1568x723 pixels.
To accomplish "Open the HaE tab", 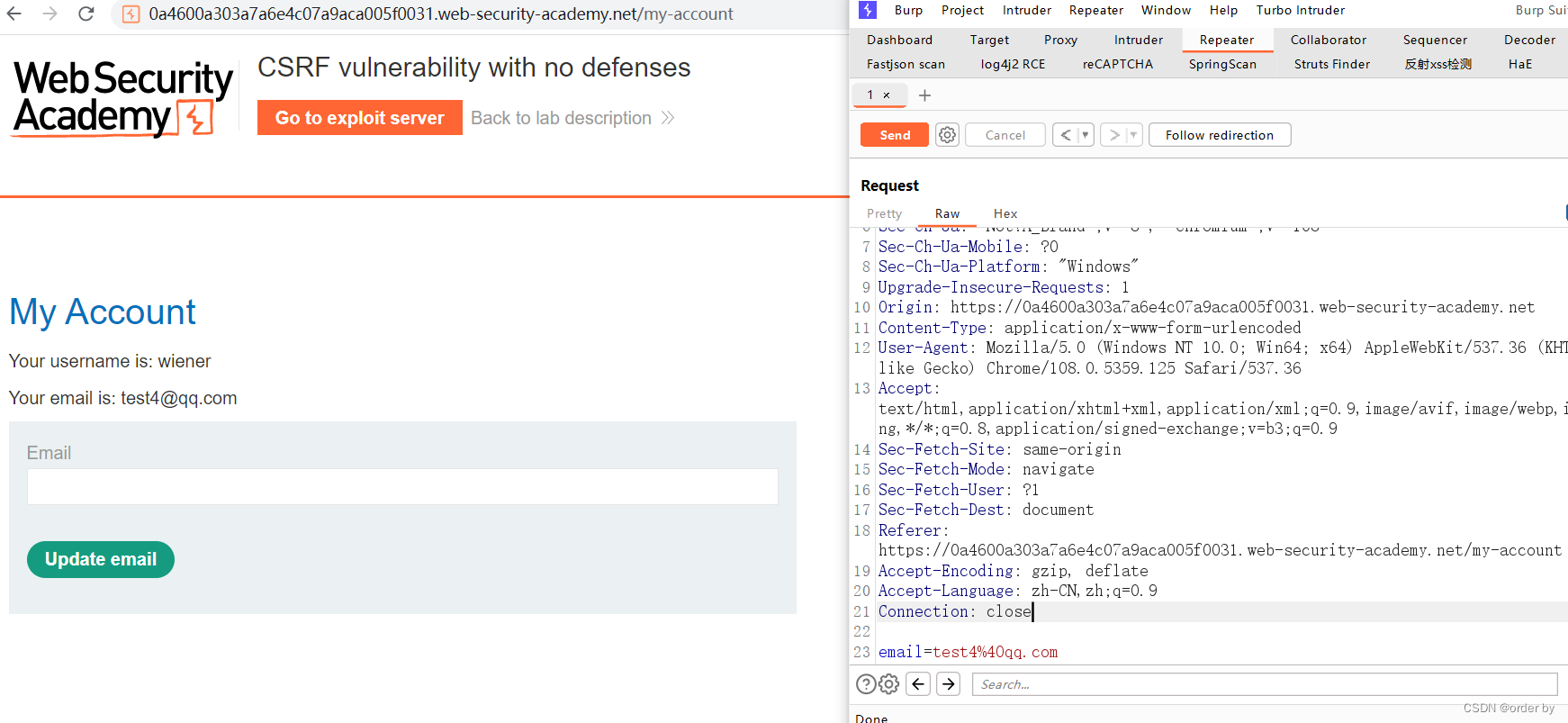I will pyautogui.click(x=1519, y=64).
